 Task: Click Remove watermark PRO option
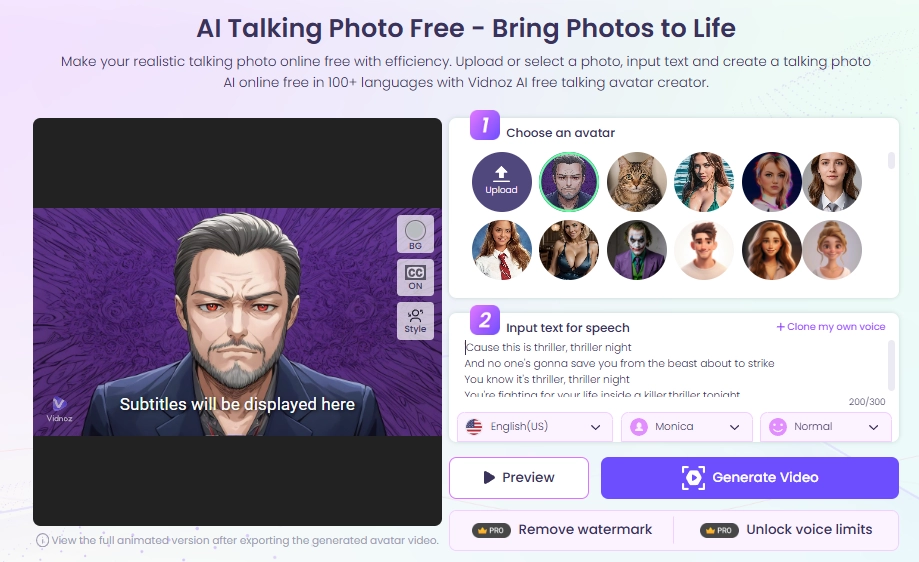(562, 530)
